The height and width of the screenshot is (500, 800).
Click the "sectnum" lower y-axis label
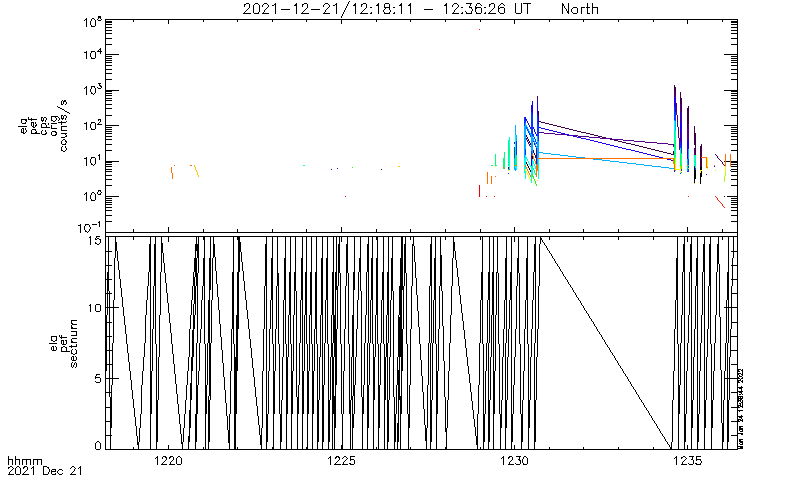(x=73, y=343)
